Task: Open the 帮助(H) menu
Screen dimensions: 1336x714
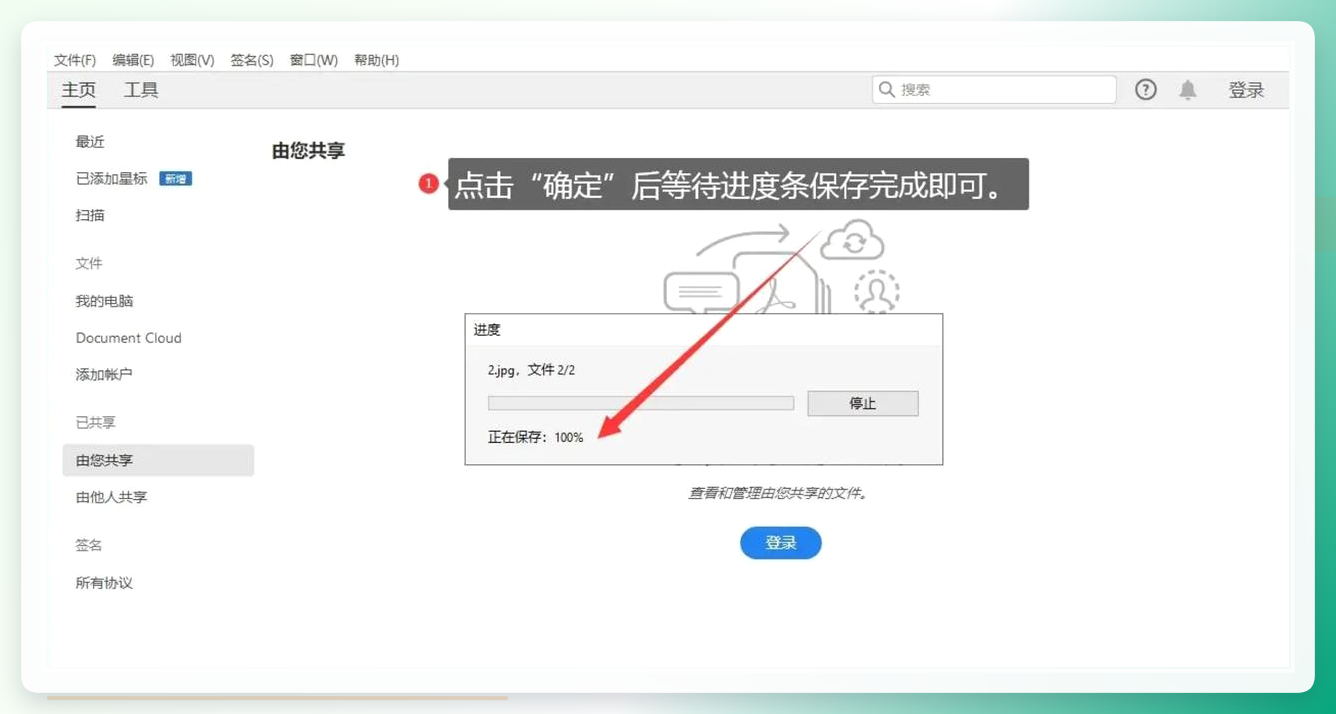Action: coord(376,60)
